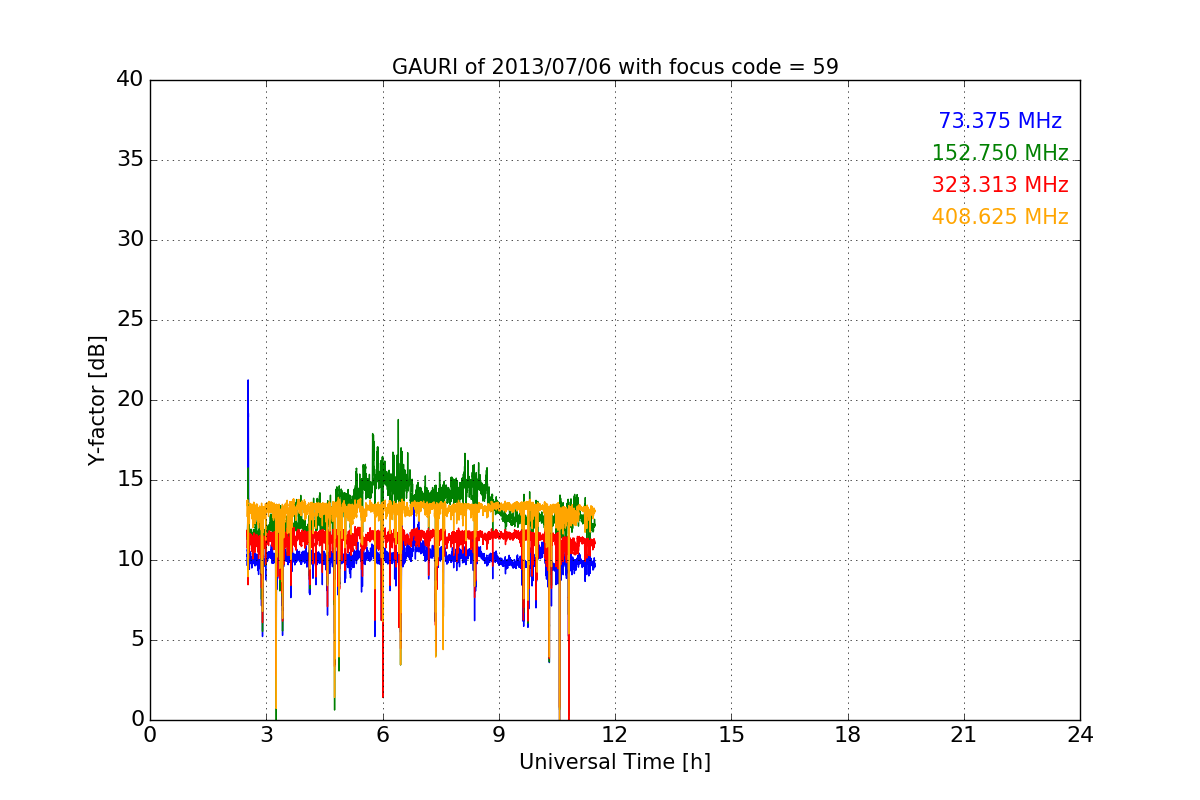Click the y-axis tick label 20
1200x800 pixels.
coord(130,400)
